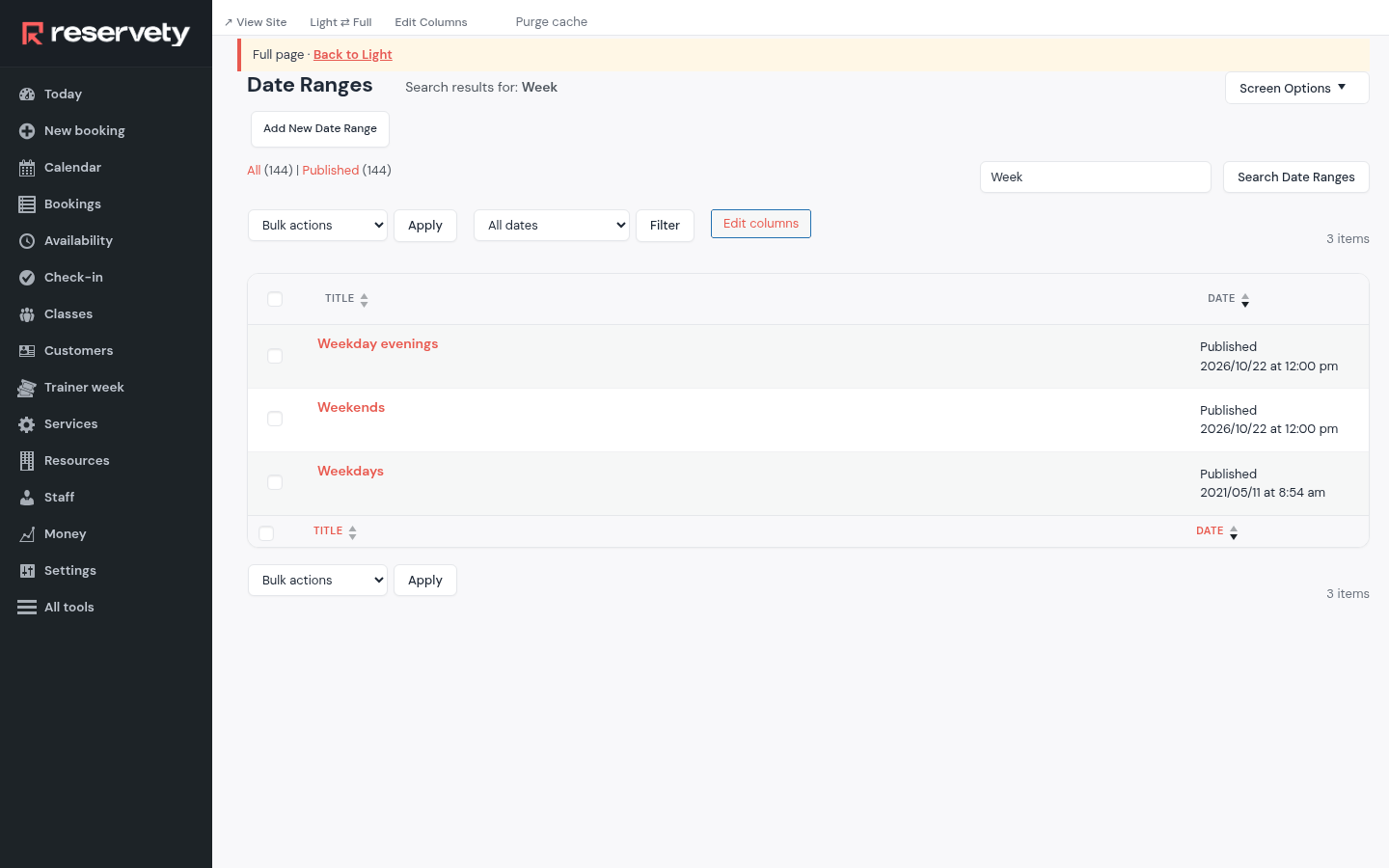
Task: Tick the select-all checkbox in table header
Action: point(275,299)
